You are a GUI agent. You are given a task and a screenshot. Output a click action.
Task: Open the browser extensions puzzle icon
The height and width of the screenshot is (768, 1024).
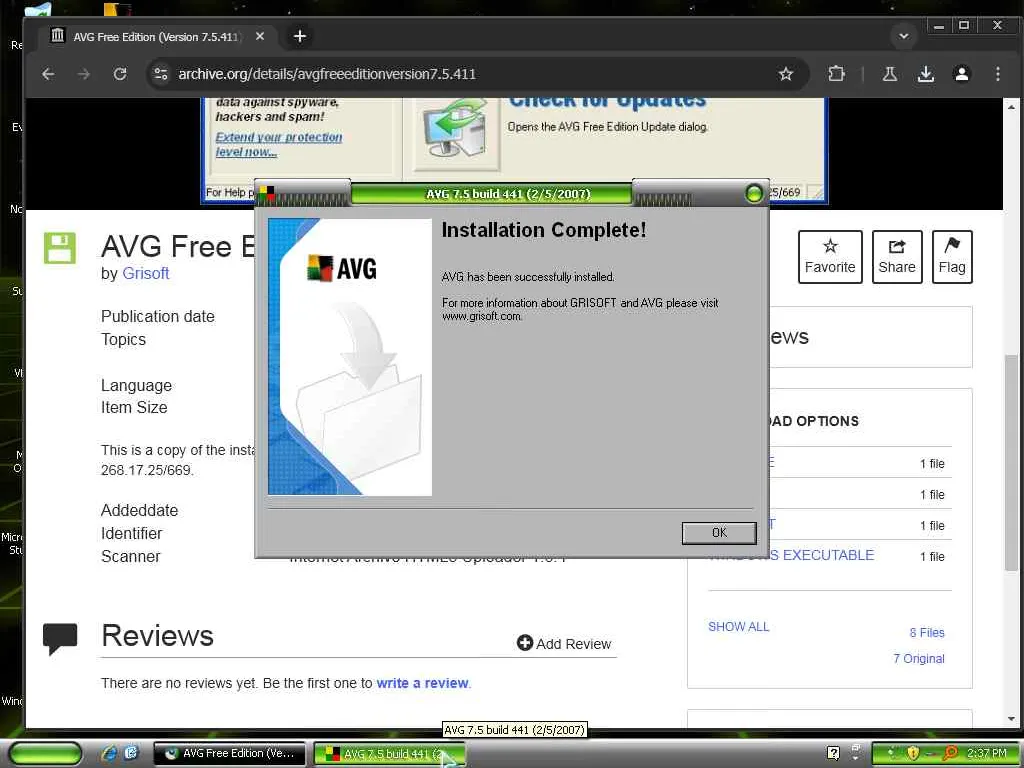[837, 74]
